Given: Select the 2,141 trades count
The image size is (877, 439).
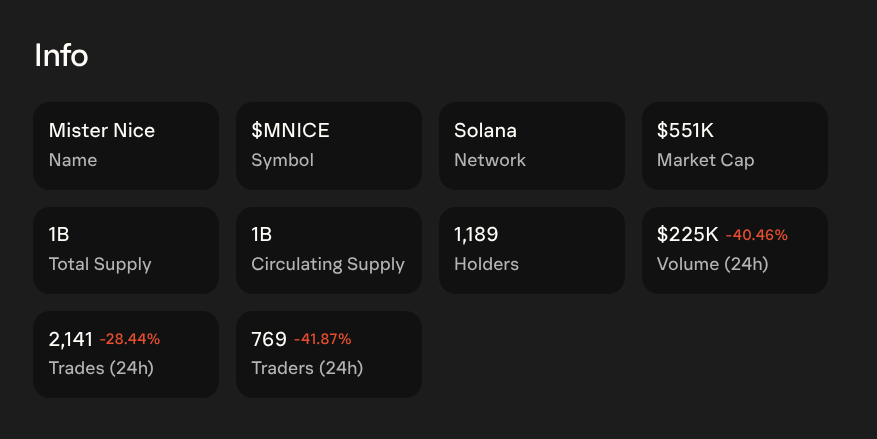Looking at the screenshot, I should tap(70, 338).
